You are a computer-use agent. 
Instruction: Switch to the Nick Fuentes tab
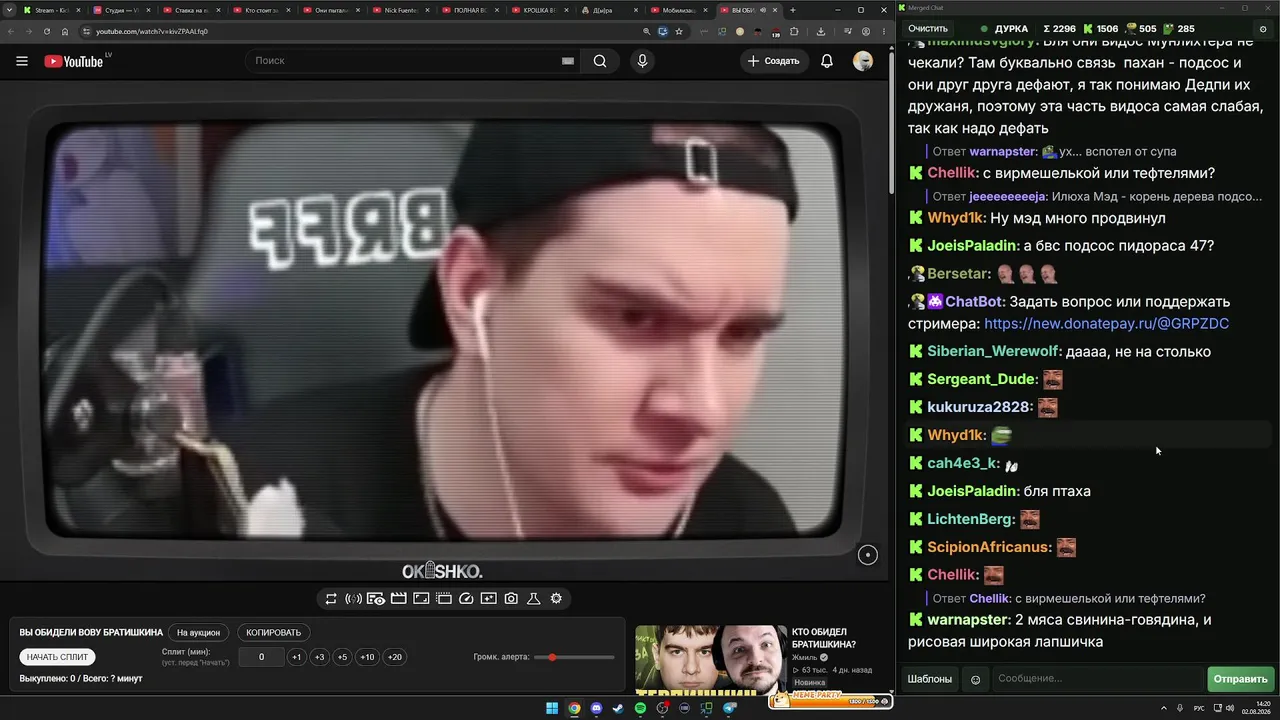[x=401, y=10]
